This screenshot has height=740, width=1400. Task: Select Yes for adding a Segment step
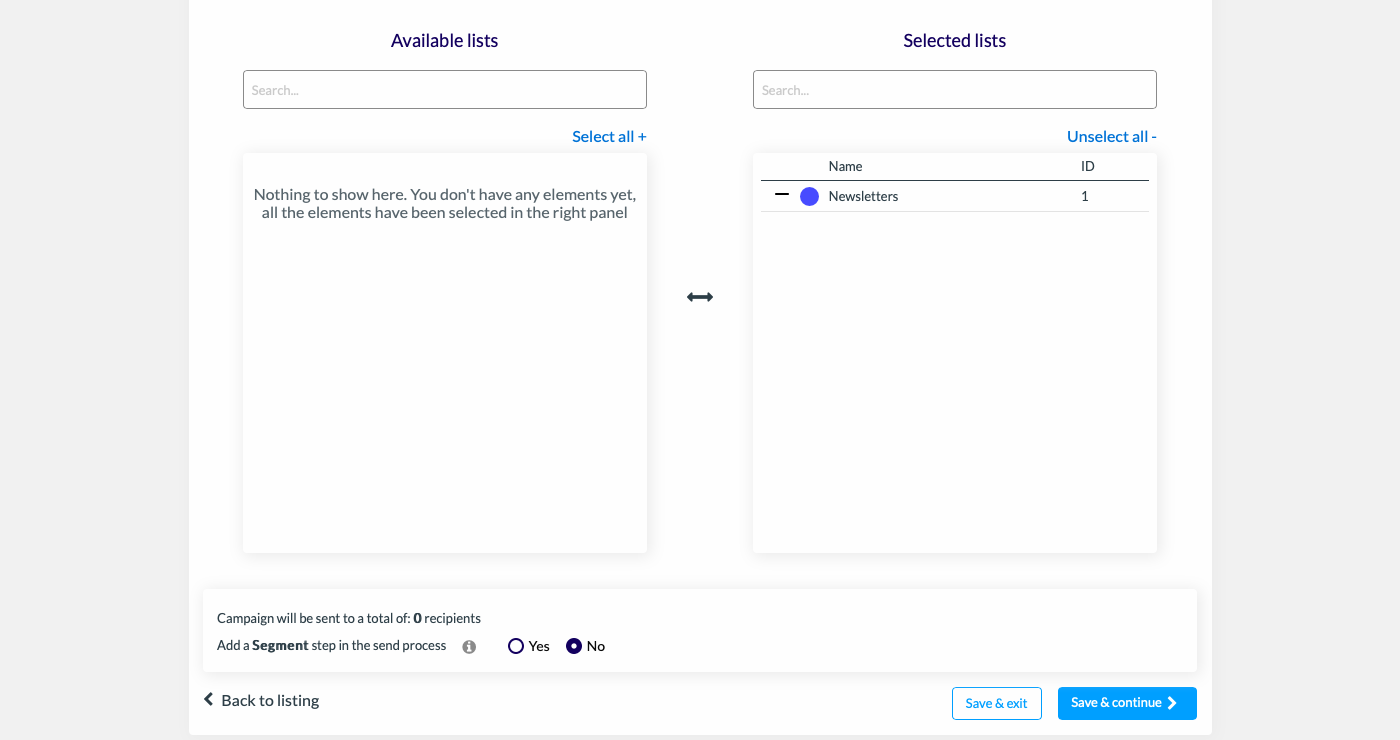(x=516, y=646)
